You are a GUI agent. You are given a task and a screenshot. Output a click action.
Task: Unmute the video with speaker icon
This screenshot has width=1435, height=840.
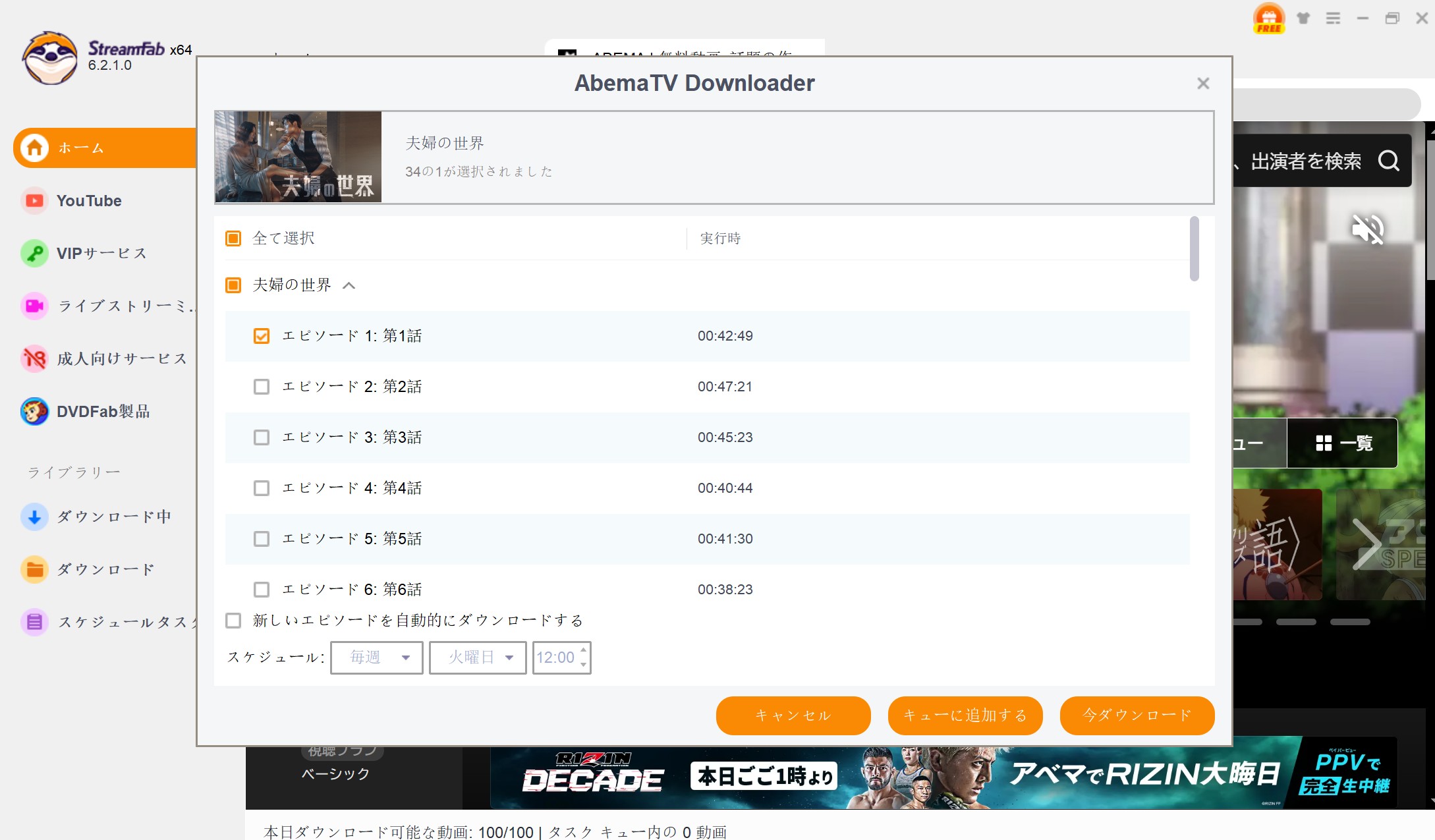pyautogui.click(x=1368, y=229)
